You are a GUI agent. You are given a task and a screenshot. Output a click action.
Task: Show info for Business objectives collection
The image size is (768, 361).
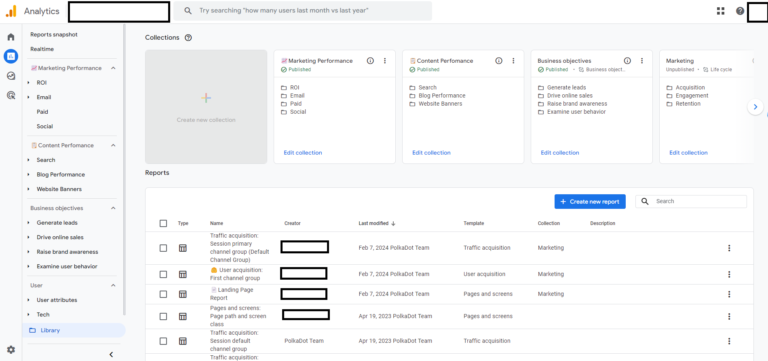[627, 61]
